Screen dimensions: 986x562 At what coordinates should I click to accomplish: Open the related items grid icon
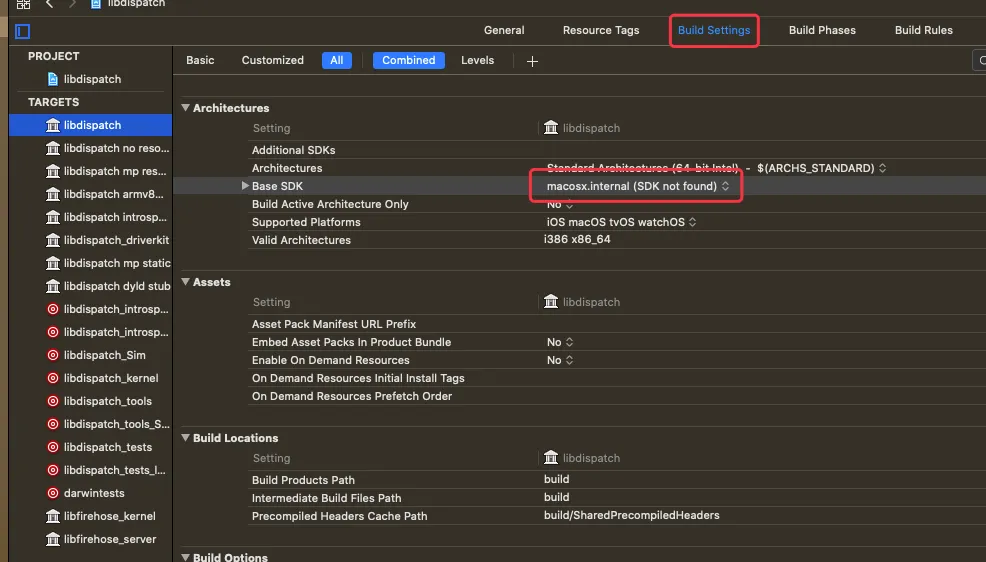tap(23, 4)
